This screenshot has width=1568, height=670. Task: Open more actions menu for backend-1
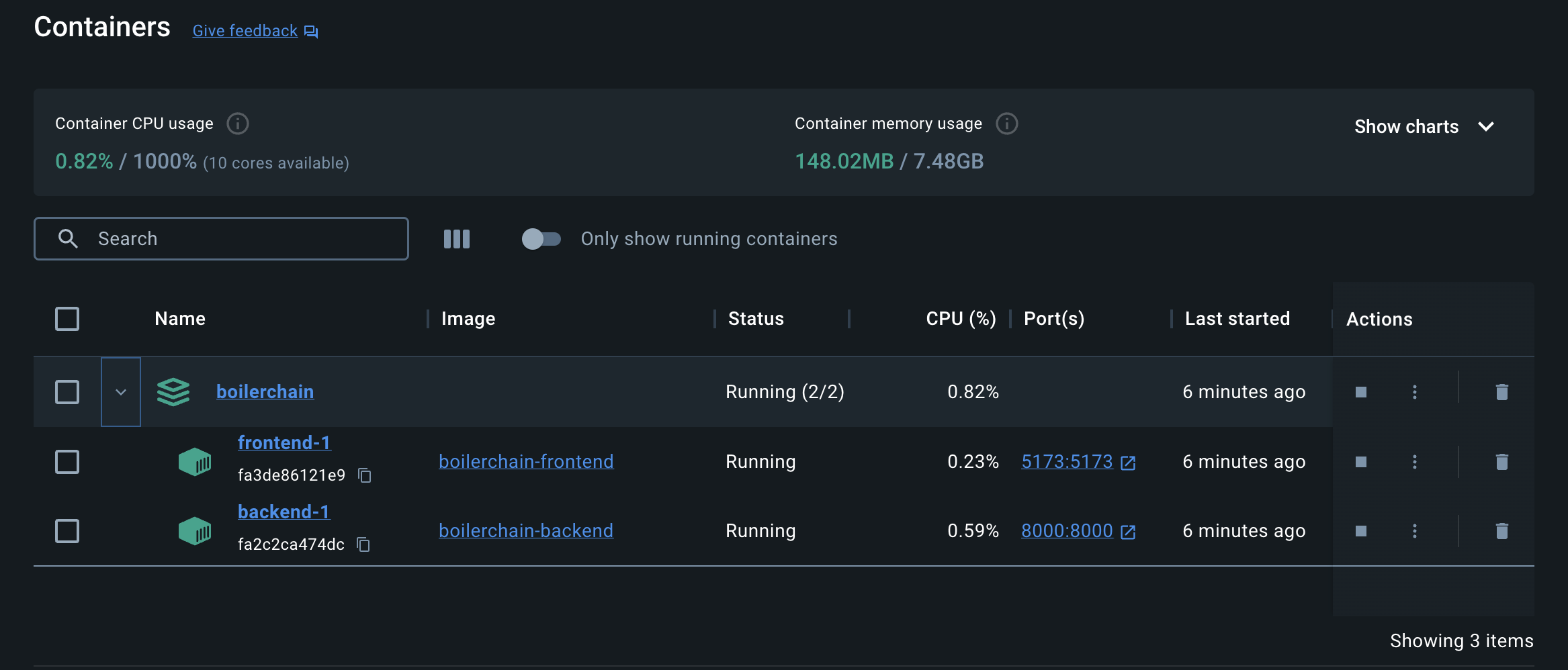1415,531
